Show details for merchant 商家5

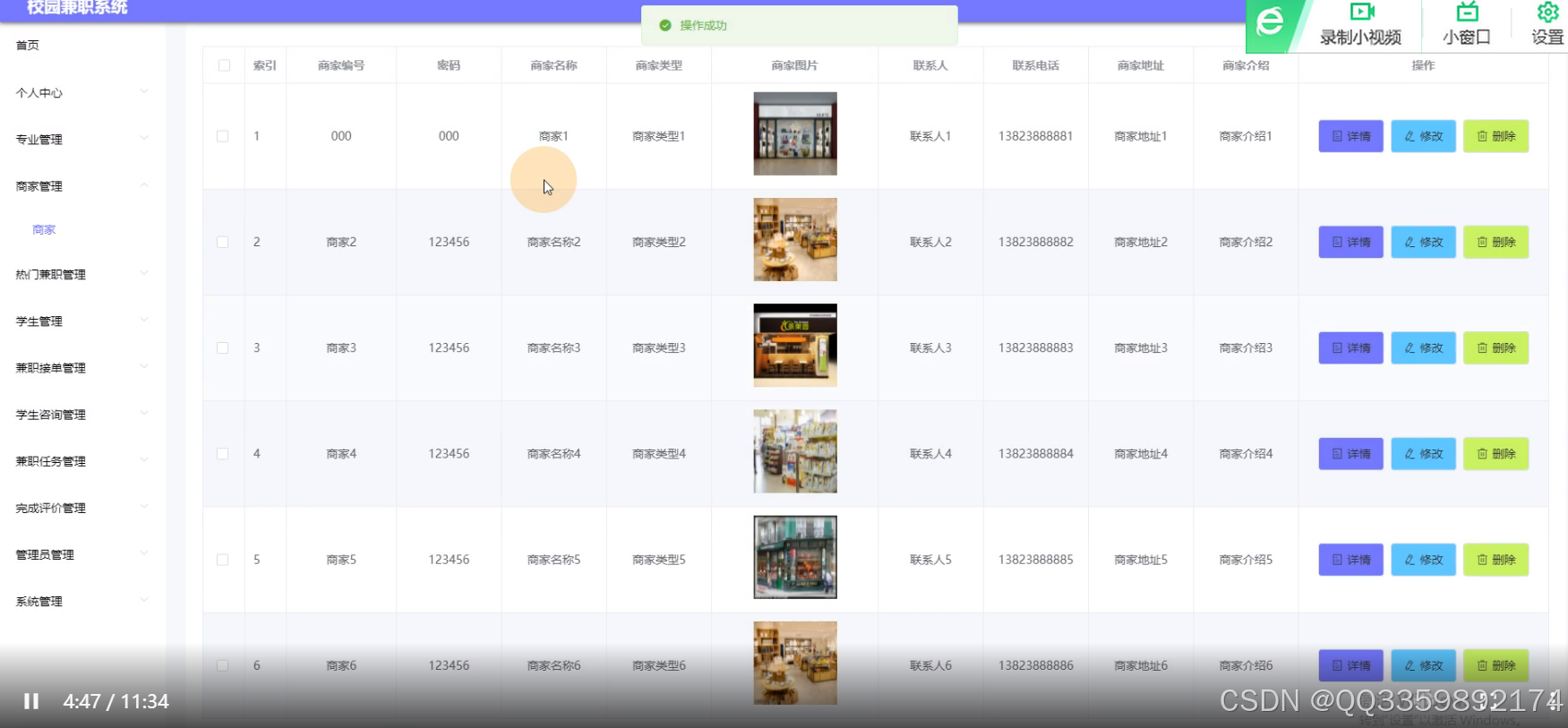[1350, 560]
